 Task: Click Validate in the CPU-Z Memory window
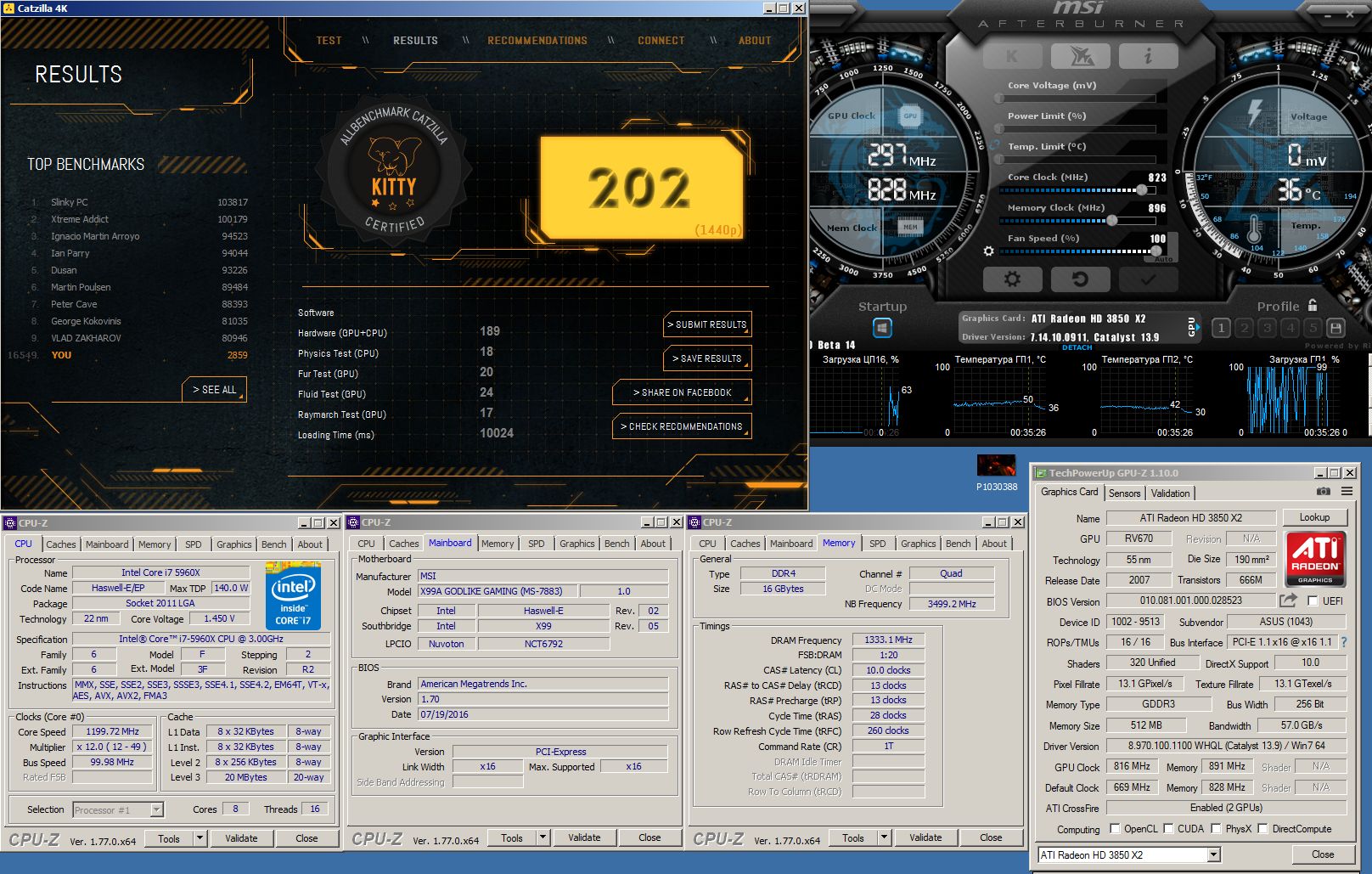coord(925,838)
